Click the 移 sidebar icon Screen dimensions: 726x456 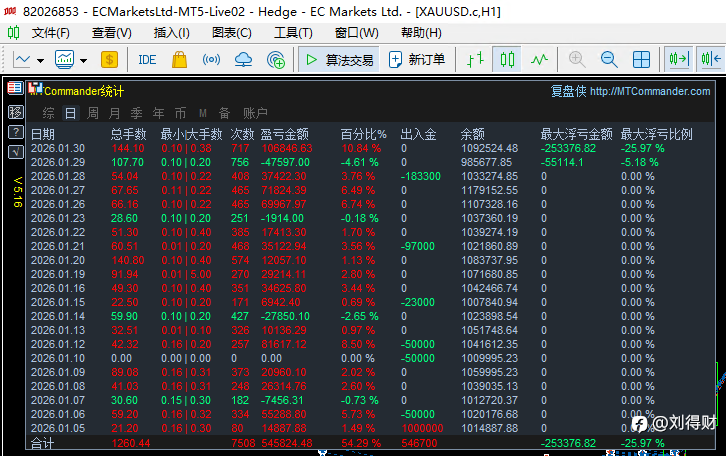(x=15, y=112)
